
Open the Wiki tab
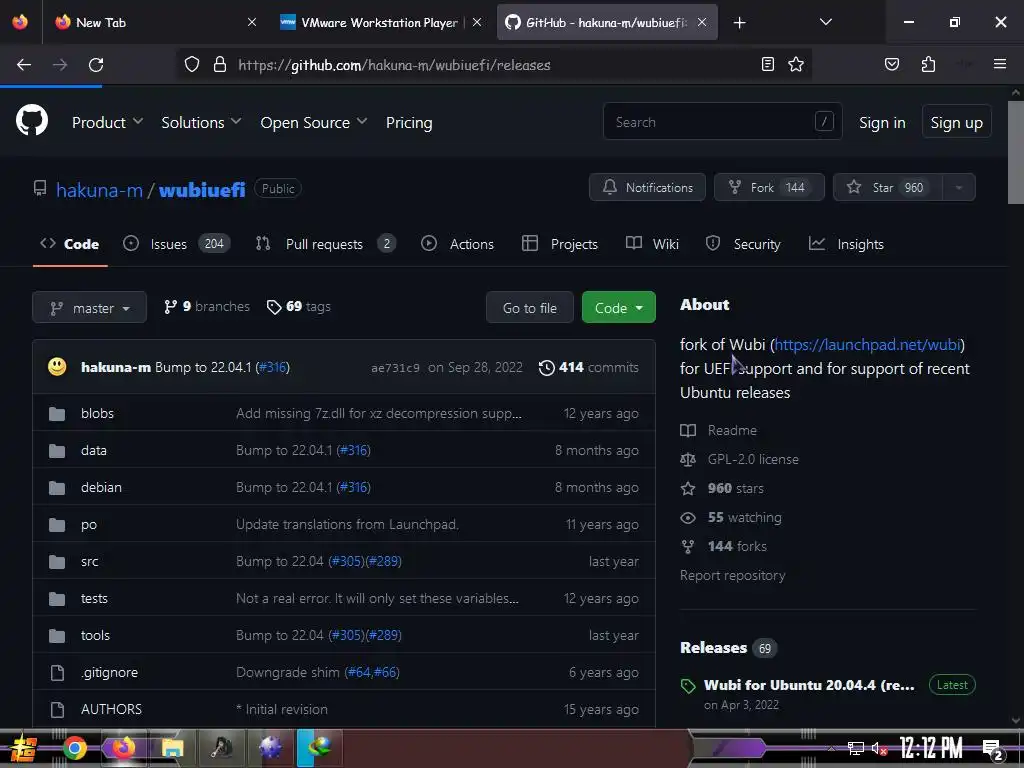pos(652,244)
